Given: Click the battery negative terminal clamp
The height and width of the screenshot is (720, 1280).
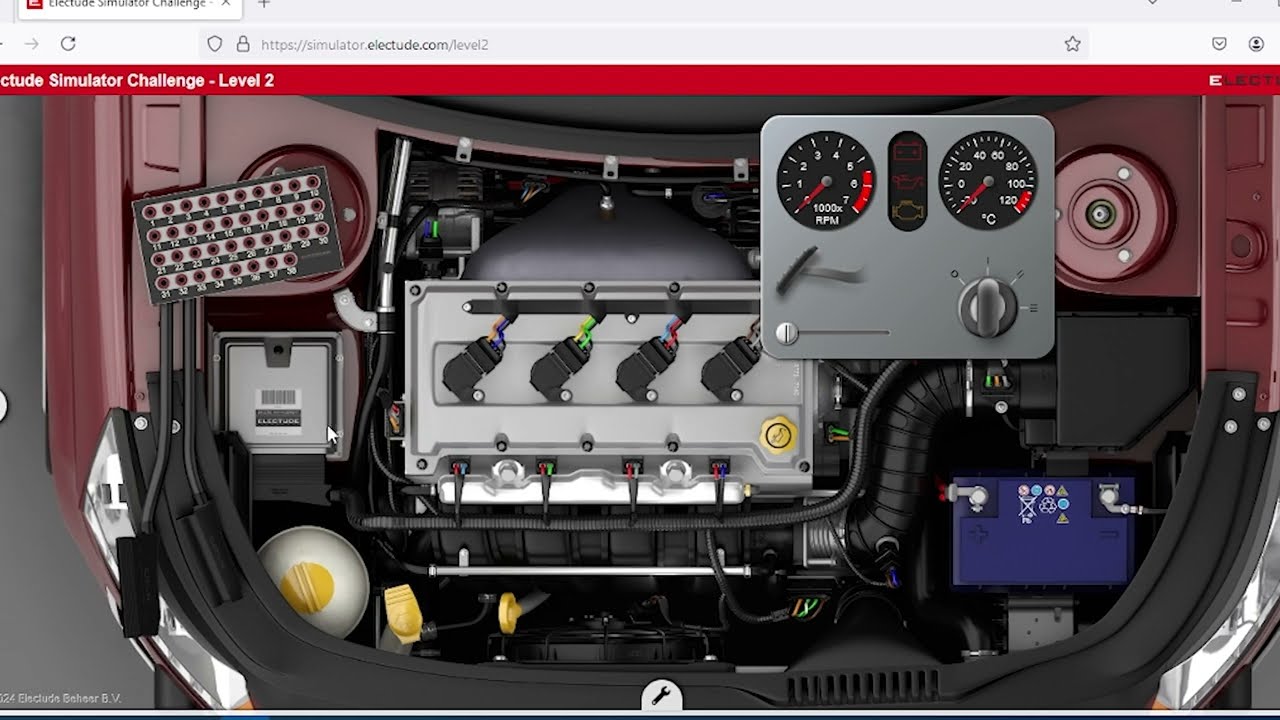Looking at the screenshot, I should [1108, 495].
